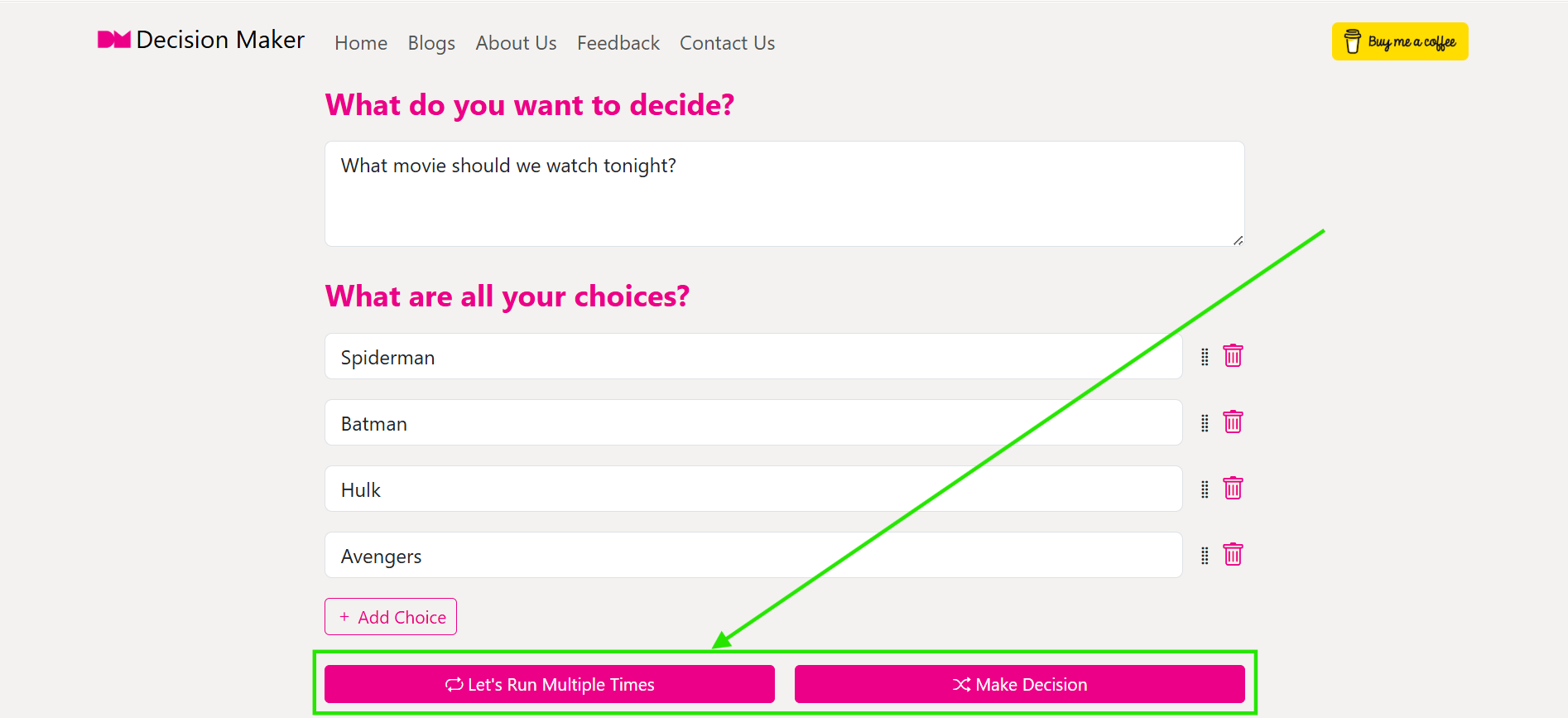Click the drag handle next to Spiderman
Viewport: 1568px width, 718px height.
click(x=1204, y=356)
